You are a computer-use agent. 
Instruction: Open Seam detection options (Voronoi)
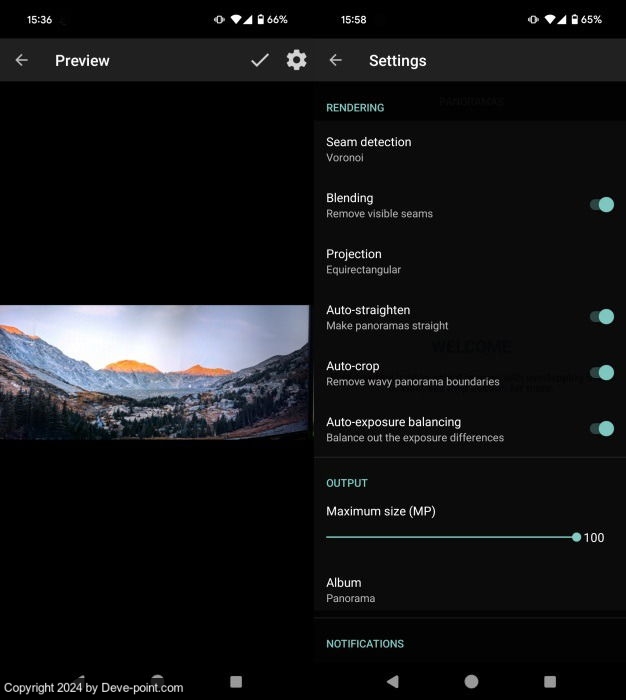tap(368, 149)
